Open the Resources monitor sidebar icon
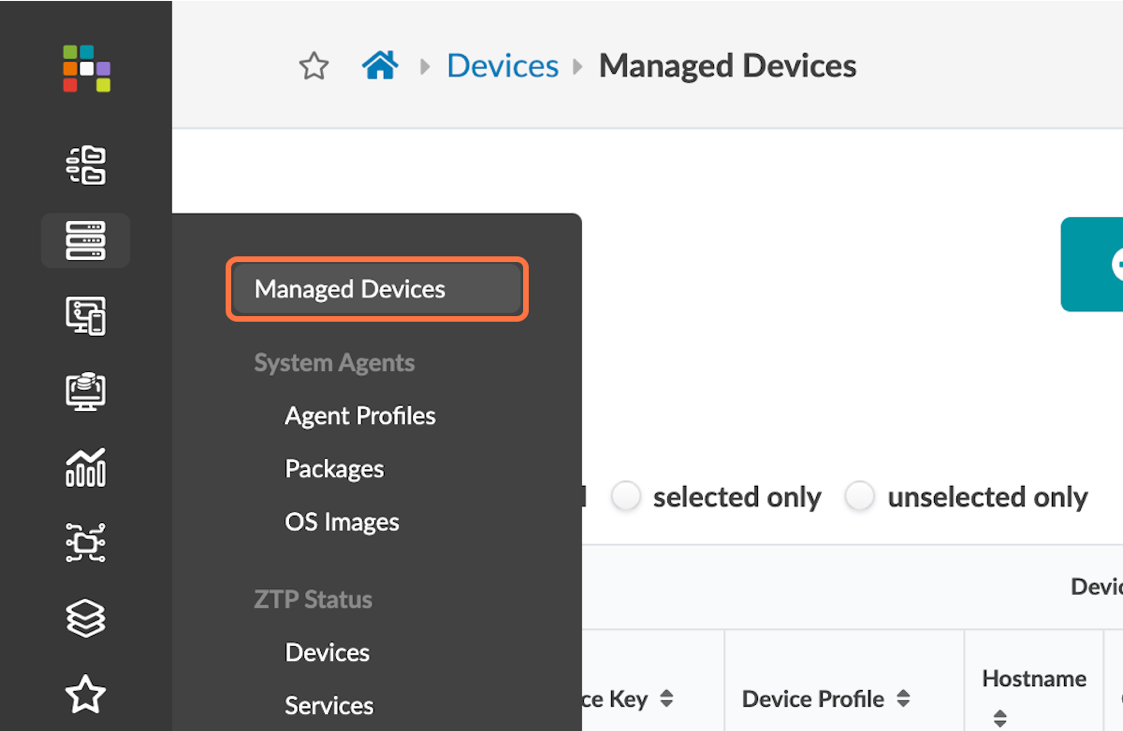The width and height of the screenshot is (1123, 731). 86,391
